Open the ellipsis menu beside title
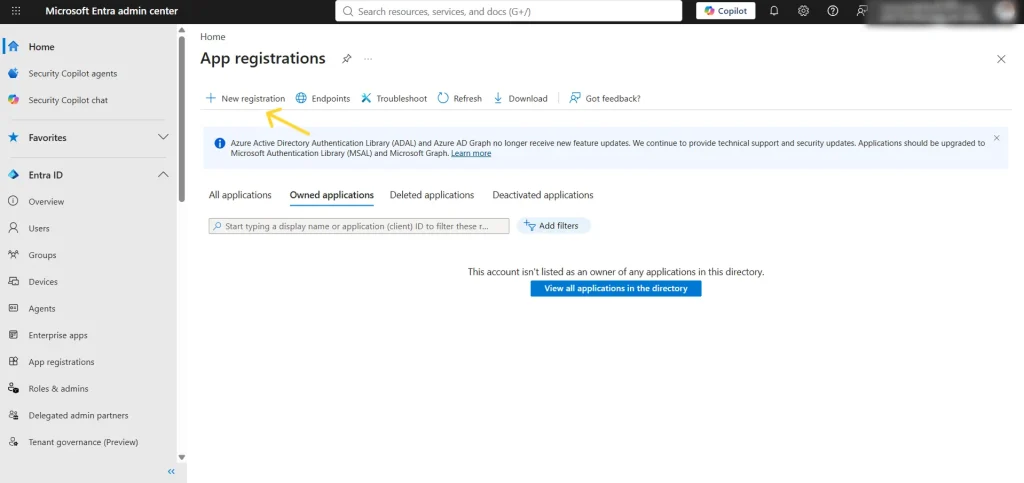 coord(368,59)
